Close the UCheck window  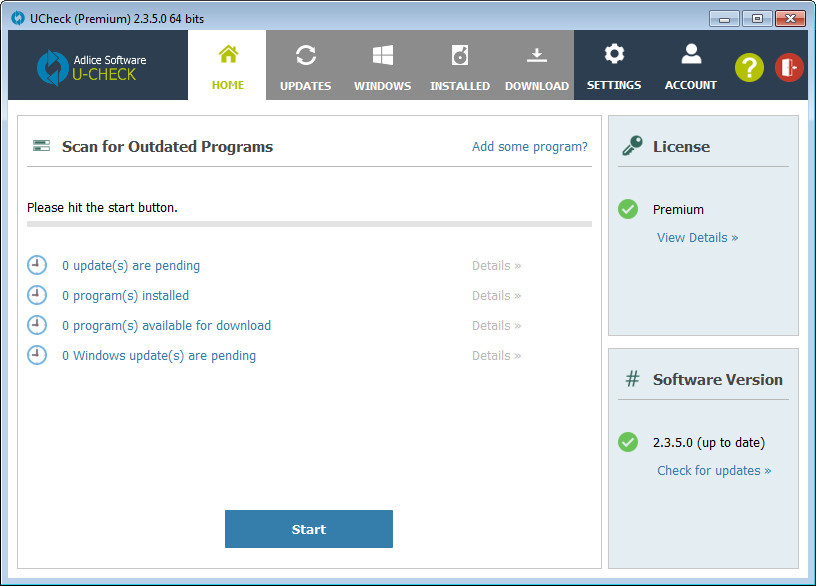pyautogui.click(x=790, y=19)
